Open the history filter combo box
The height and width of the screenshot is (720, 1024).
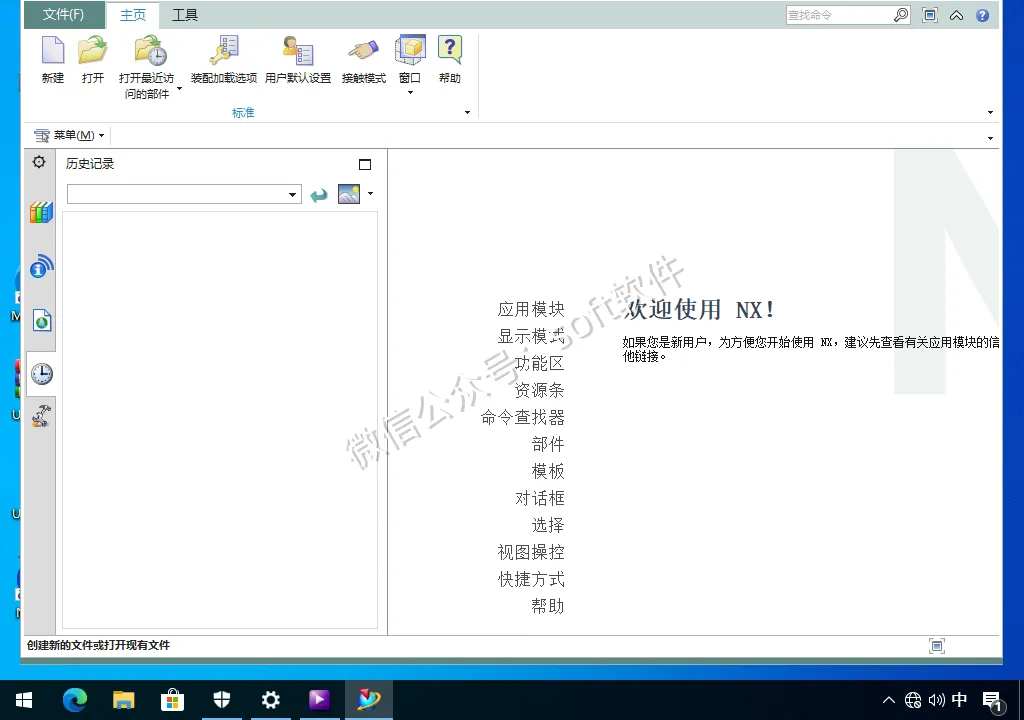point(184,194)
